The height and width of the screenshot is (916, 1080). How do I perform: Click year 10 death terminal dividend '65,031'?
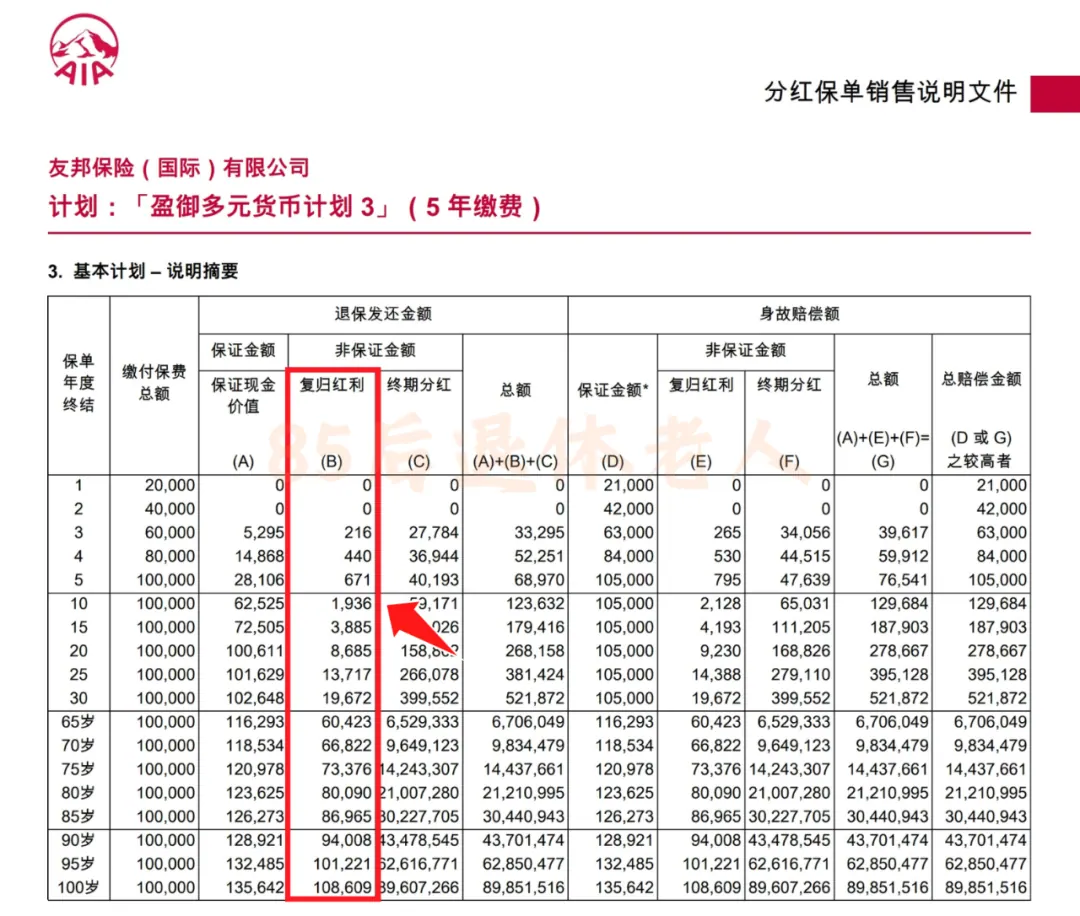point(805,604)
